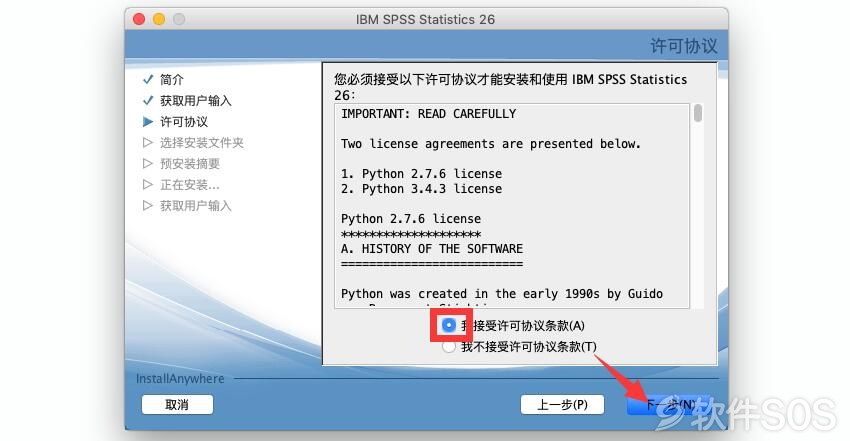Click triangle icon beside 正在安装...
Viewport: 850px width, 441px height.
(147, 185)
